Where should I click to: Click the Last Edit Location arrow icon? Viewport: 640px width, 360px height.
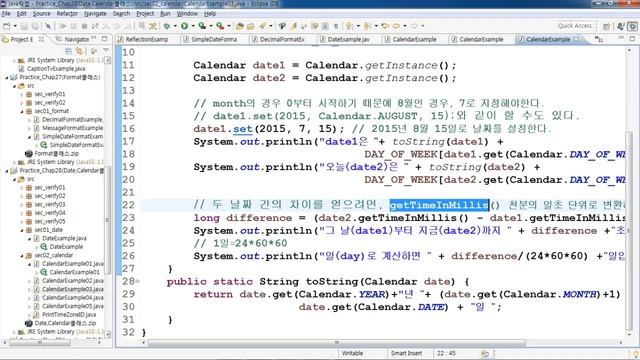point(385,26)
